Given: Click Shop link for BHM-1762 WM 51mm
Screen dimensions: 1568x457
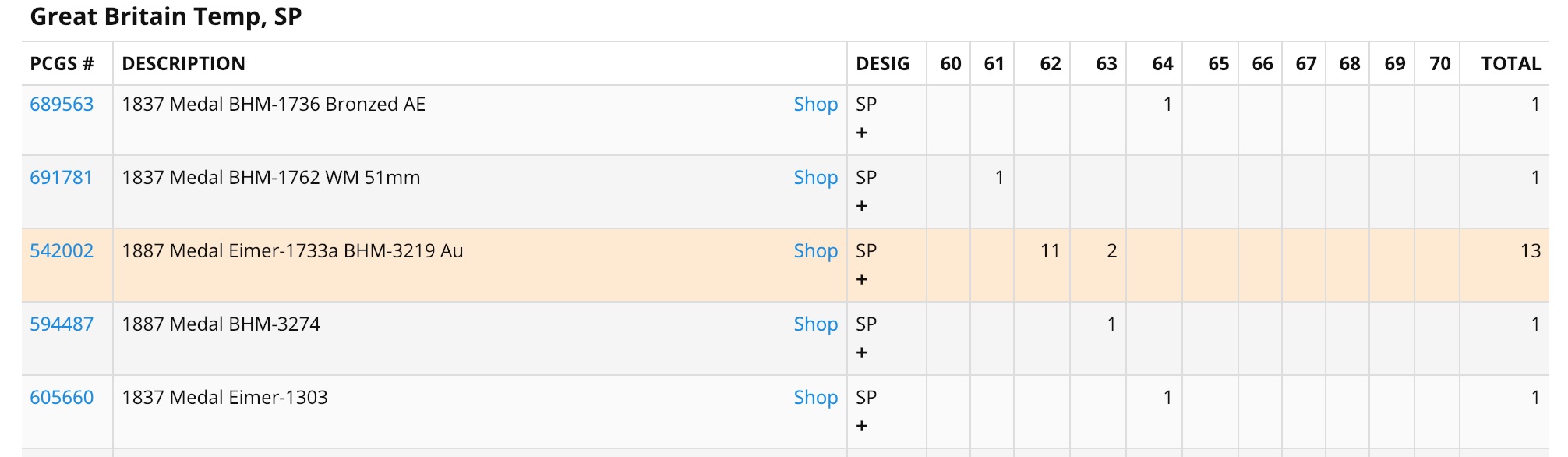Looking at the screenshot, I should point(815,178).
